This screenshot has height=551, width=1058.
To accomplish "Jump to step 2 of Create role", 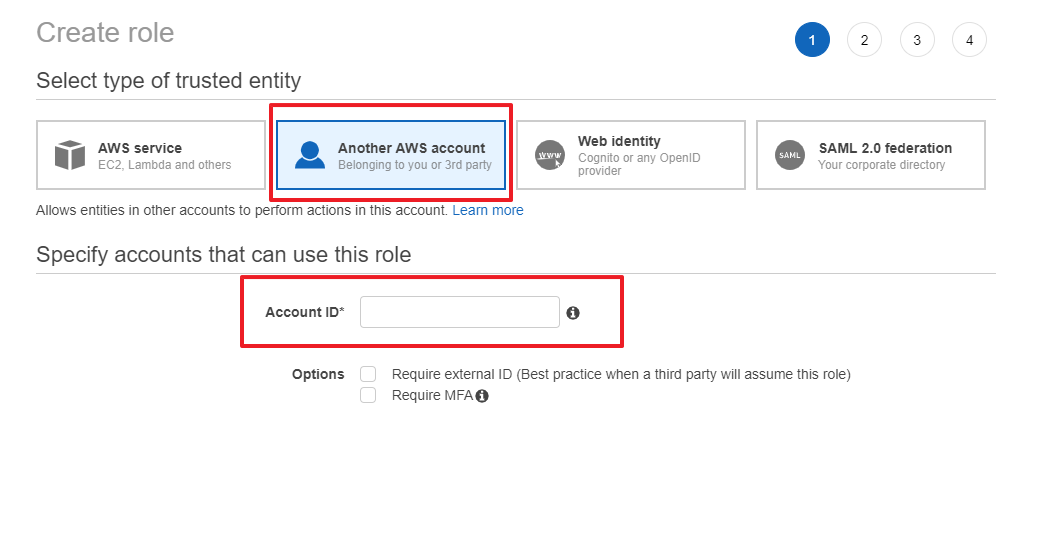I will coord(864,40).
